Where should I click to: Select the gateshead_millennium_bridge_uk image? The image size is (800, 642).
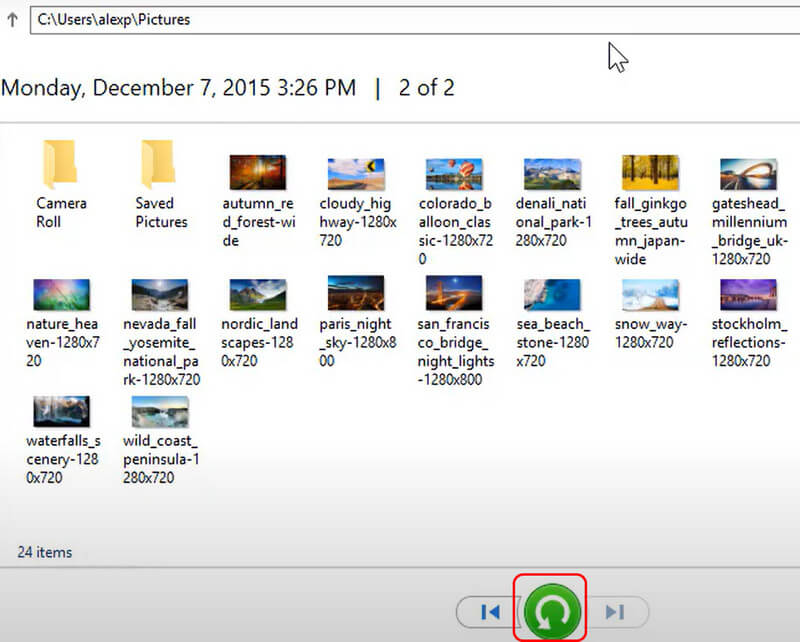point(749,173)
